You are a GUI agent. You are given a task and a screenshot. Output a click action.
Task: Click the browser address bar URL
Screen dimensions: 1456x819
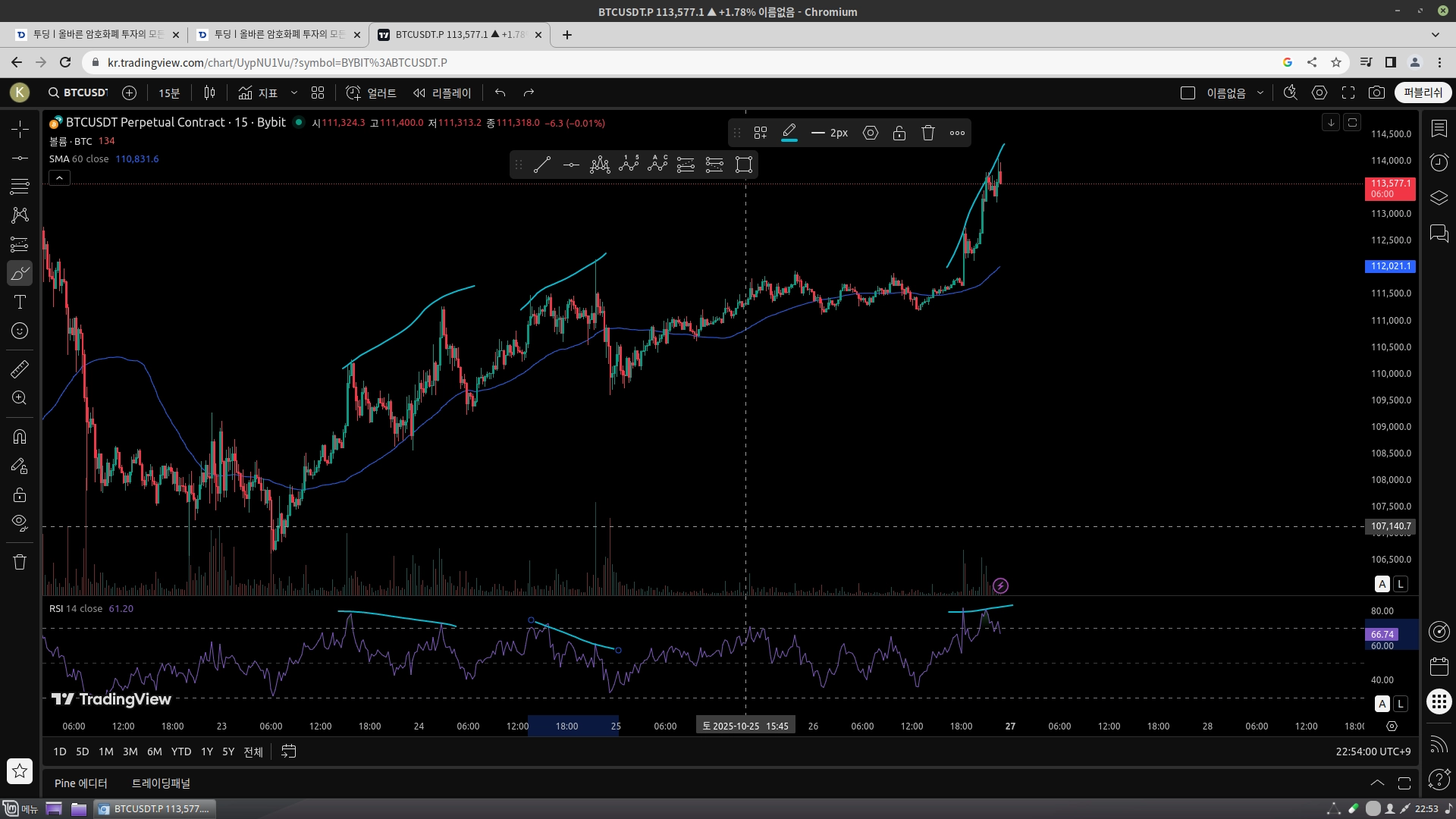(277, 62)
